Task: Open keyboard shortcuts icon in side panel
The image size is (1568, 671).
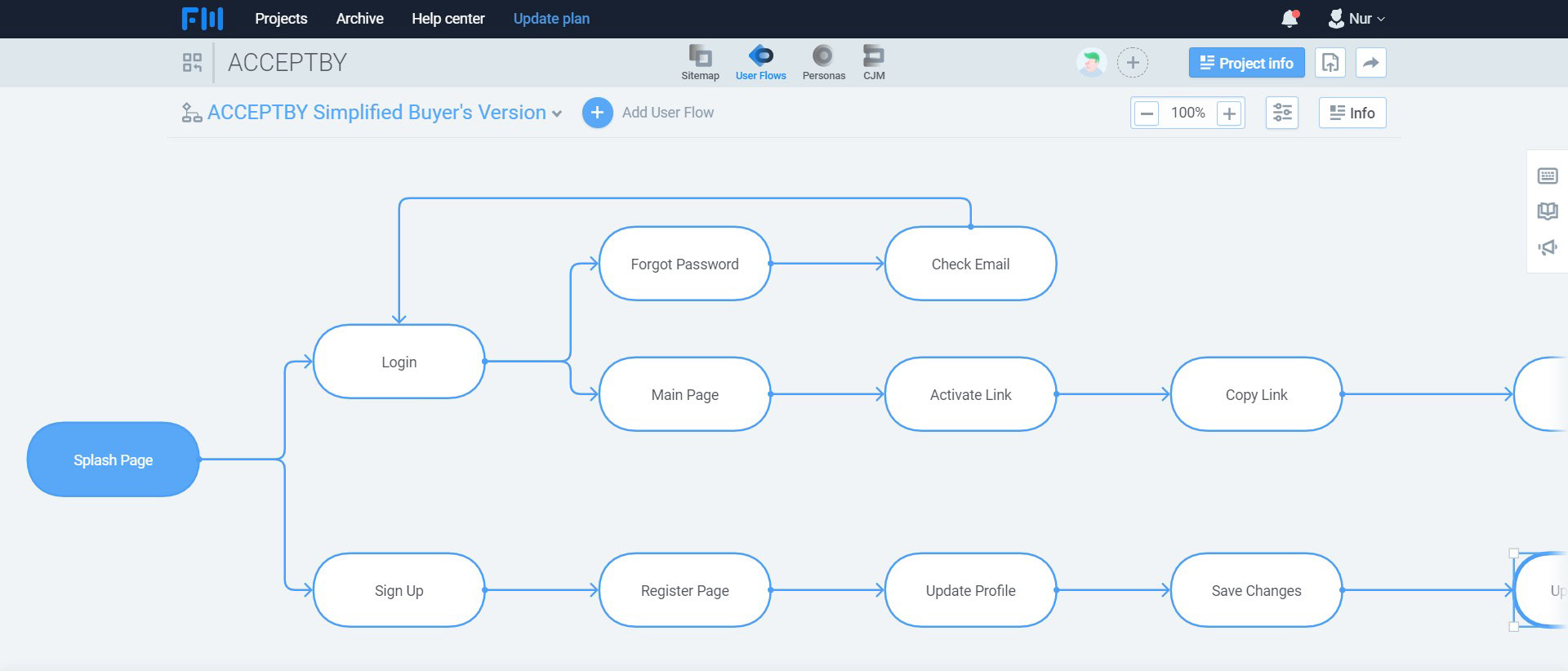Action: click(x=1548, y=176)
